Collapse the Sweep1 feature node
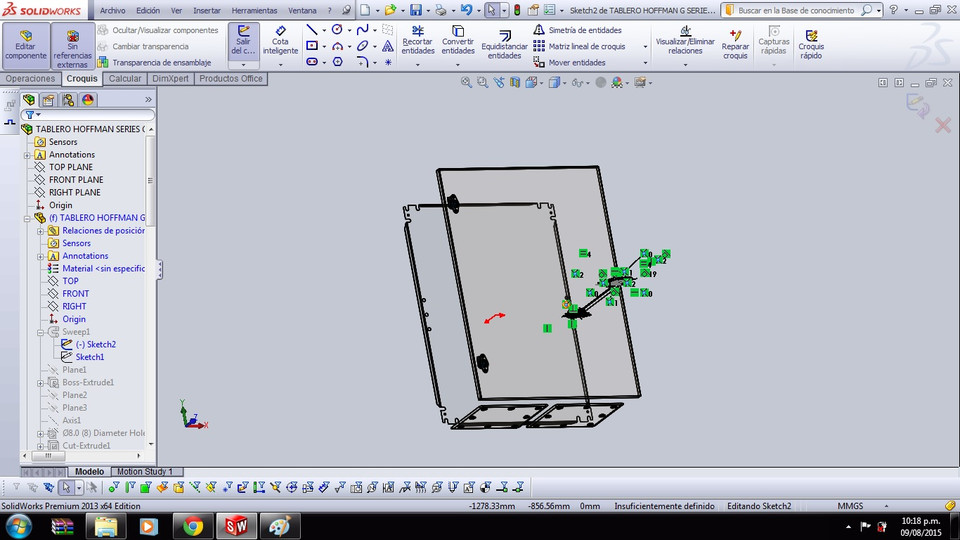The height and width of the screenshot is (540, 960). [40, 332]
